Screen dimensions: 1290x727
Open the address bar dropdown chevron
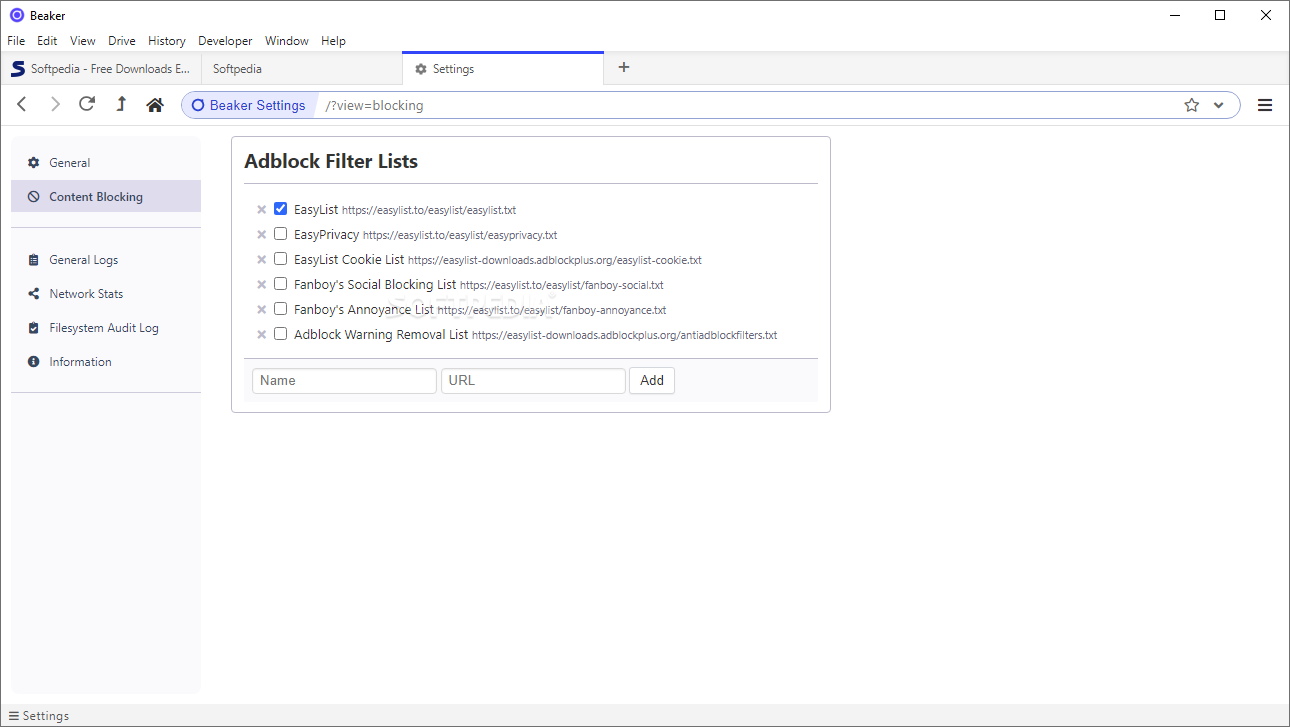1219,105
